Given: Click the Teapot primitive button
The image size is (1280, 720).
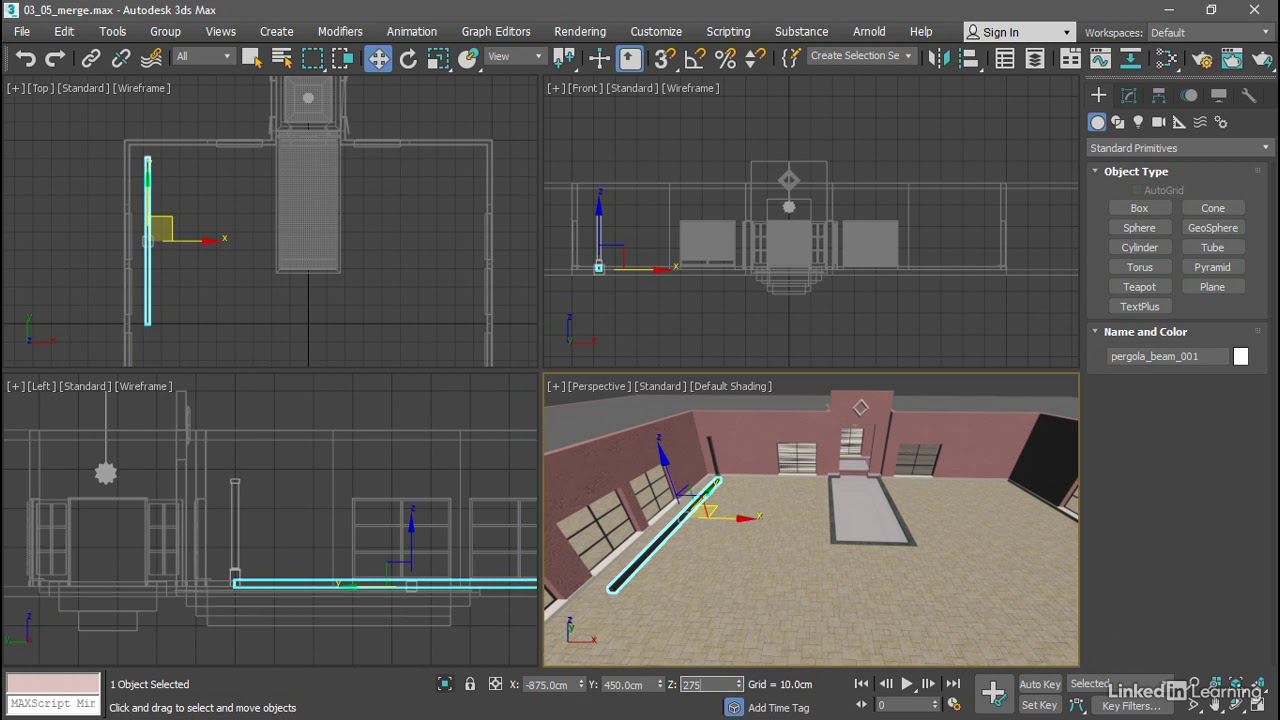Looking at the screenshot, I should [1139, 287].
